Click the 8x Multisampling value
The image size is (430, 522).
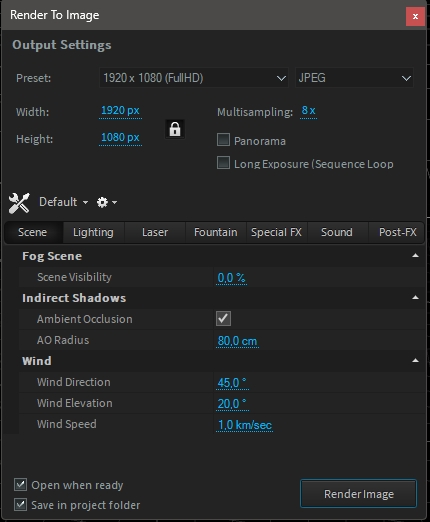click(308, 111)
